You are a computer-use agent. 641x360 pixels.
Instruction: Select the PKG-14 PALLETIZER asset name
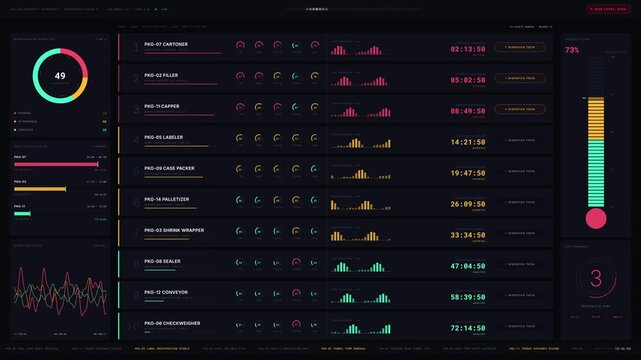(167, 199)
